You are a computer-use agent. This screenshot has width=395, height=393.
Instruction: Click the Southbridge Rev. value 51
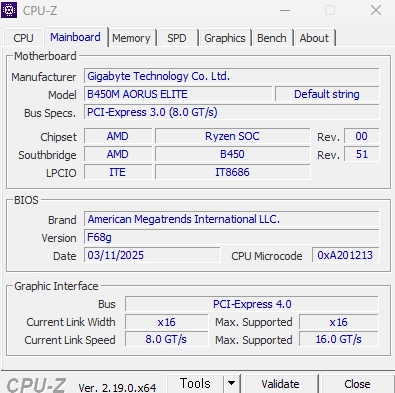[362, 154]
